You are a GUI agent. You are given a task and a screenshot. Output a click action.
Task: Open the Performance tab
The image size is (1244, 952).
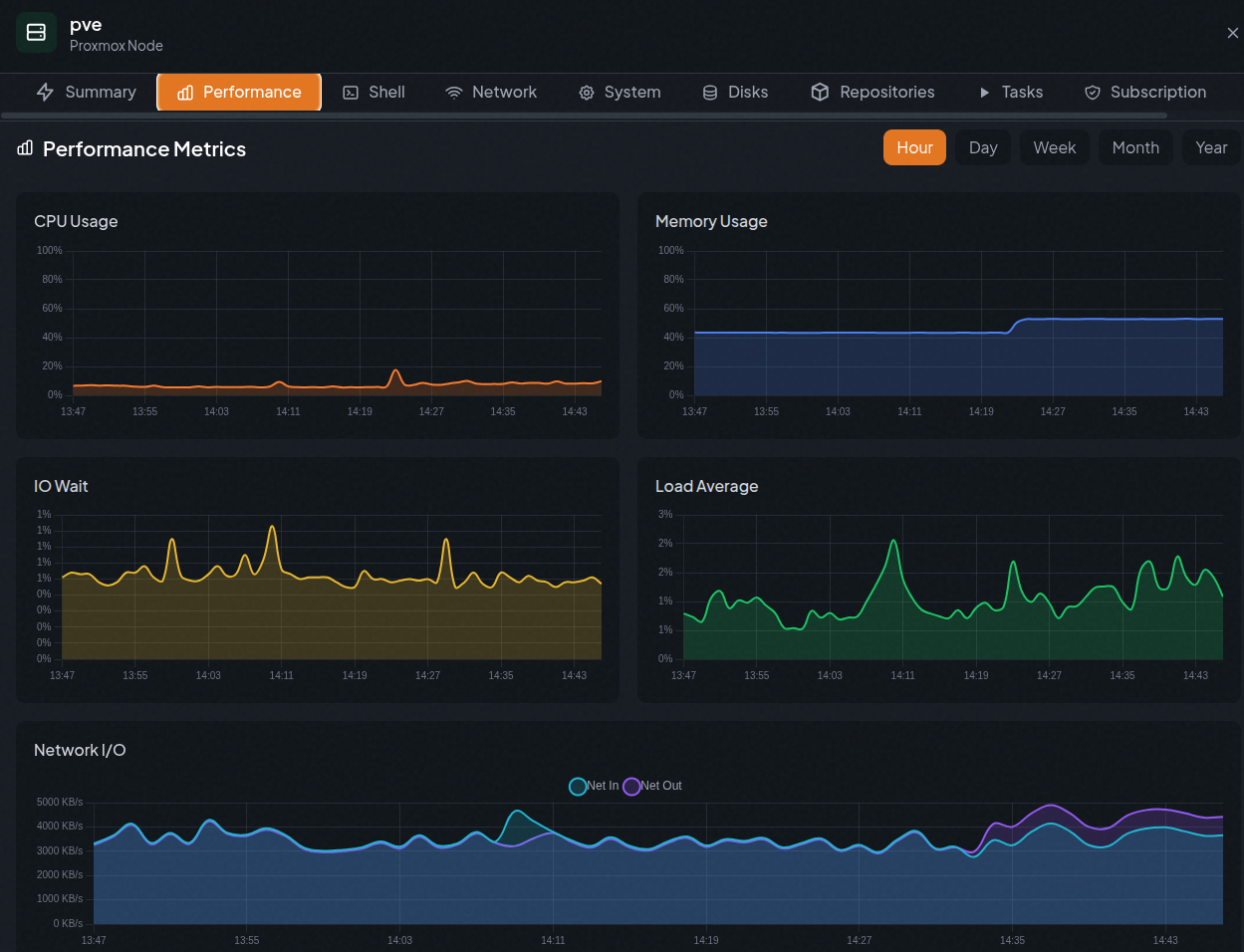coord(239,93)
